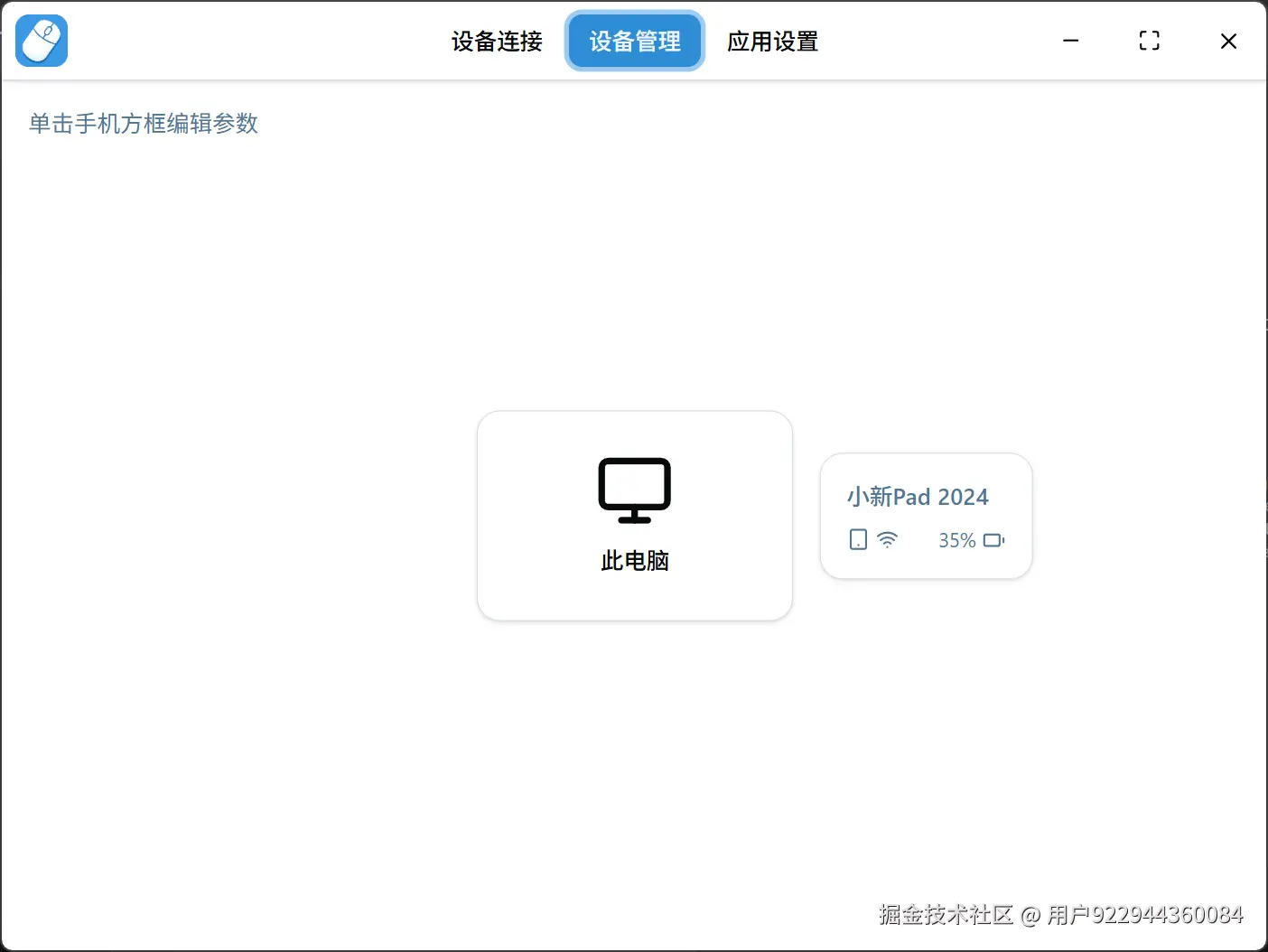The image size is (1268, 952).
Task: Select the 35% battery level indicator
Action: 956,540
